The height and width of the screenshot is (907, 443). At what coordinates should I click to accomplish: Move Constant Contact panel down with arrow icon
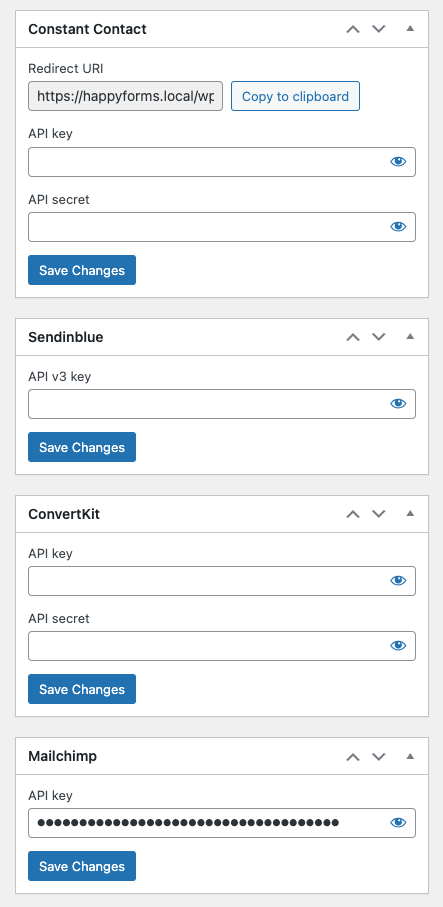tap(378, 29)
